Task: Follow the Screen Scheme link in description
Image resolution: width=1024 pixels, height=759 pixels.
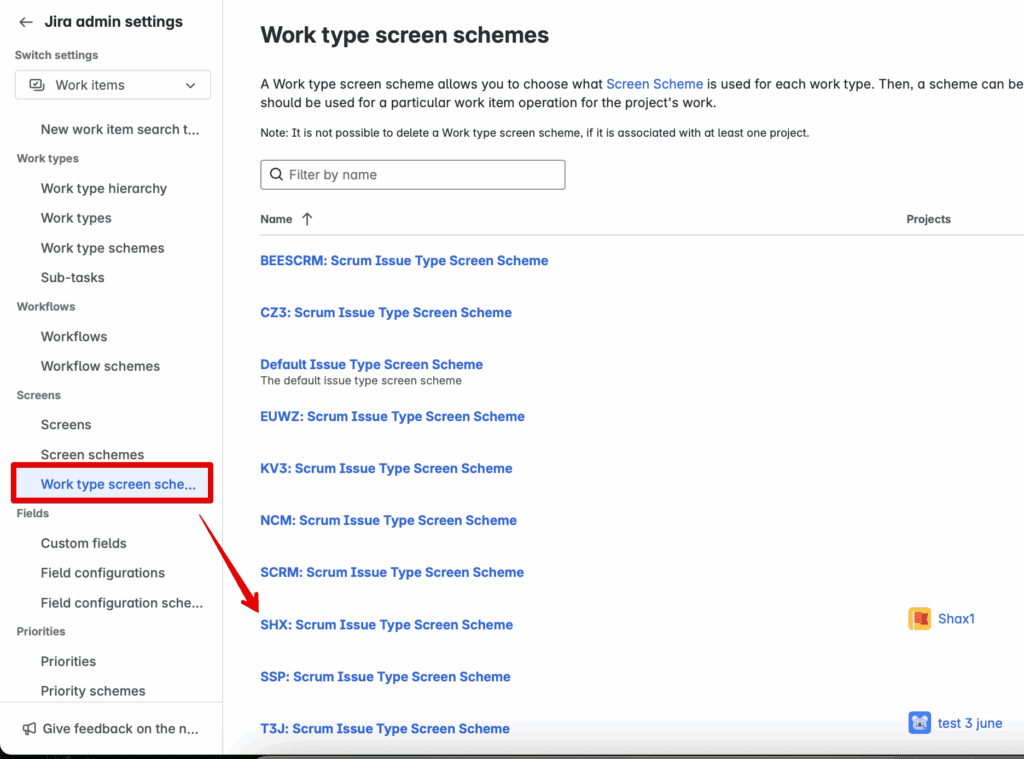Action: pos(654,84)
